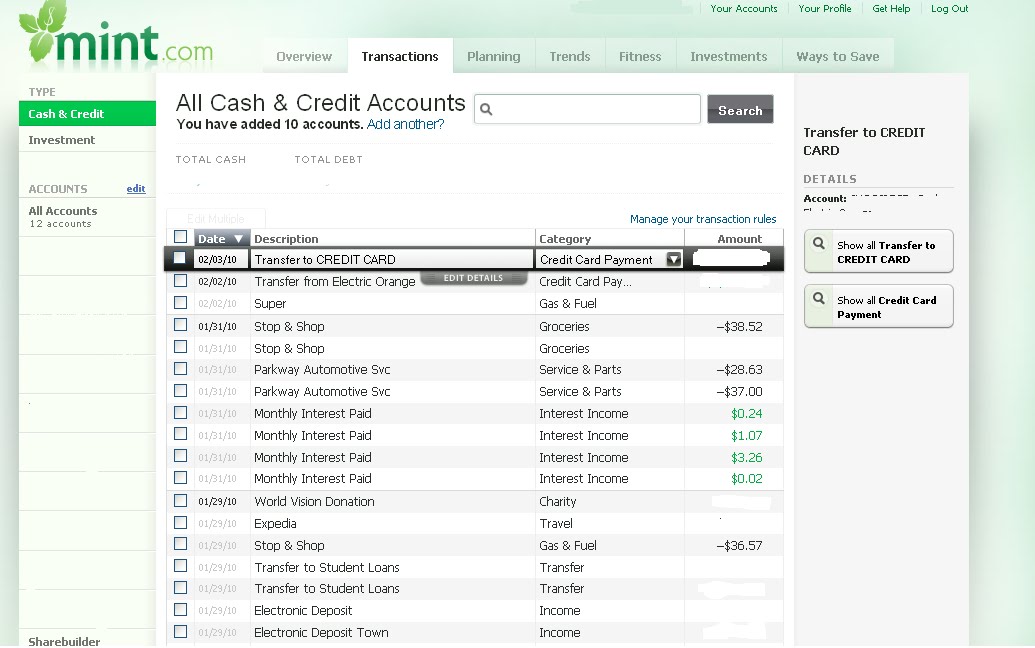Image resolution: width=1035 pixels, height=648 pixels.
Task: Open Your Profile link
Action: 824,9
